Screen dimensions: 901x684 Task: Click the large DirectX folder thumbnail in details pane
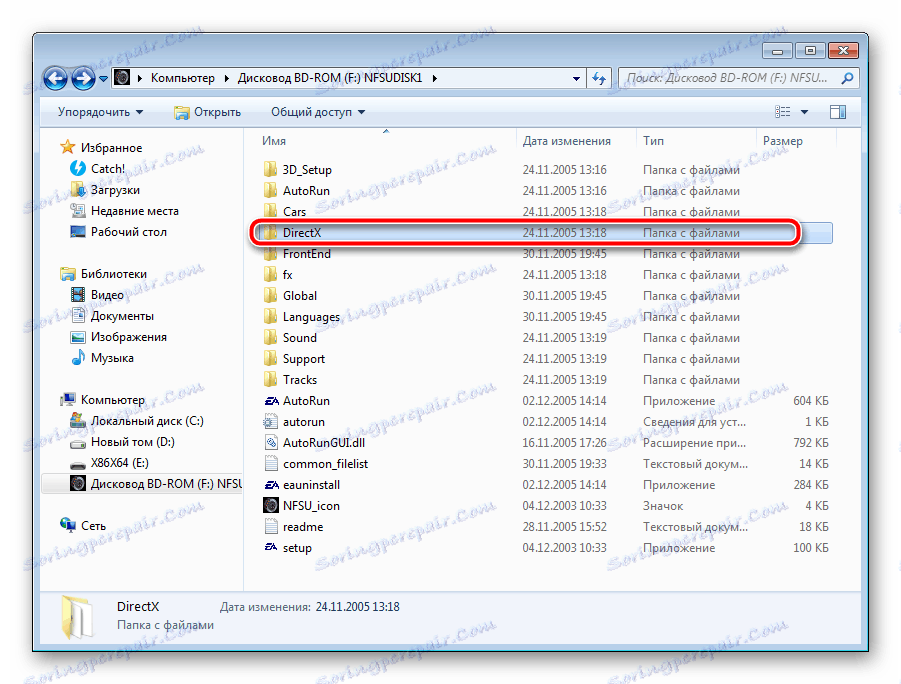(x=76, y=617)
